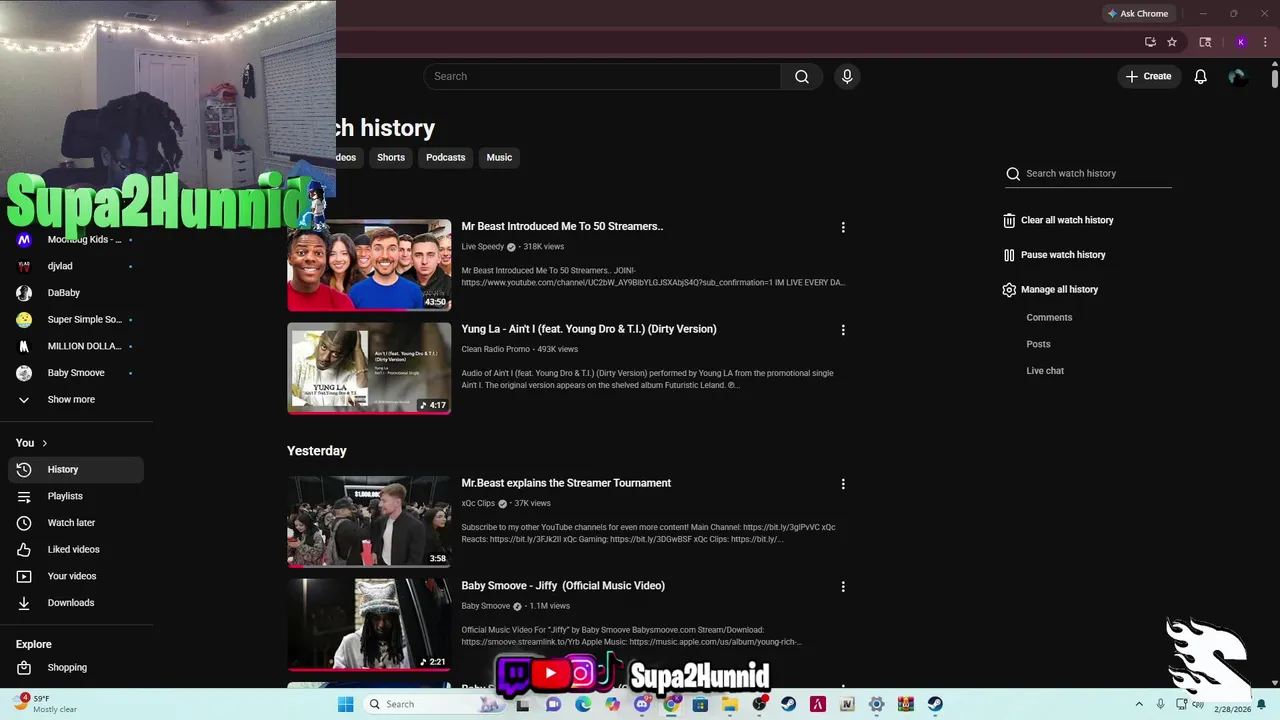Click the magnifier beside Search watch history
Viewport: 1280px width, 720px height.
[x=1013, y=173]
